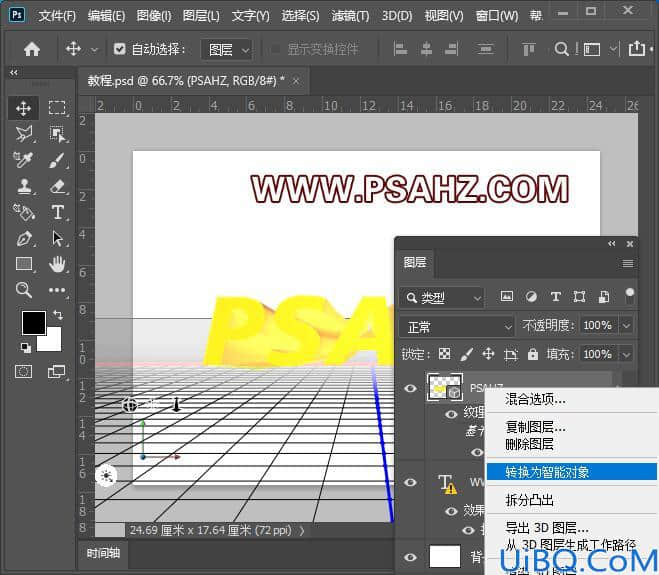The height and width of the screenshot is (575, 659).
Task: Select the Move tool in the toolbox
Action: [x=23, y=108]
